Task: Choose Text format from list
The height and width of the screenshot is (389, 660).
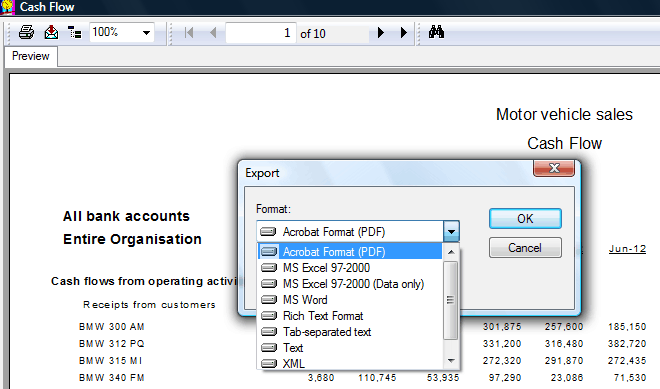Action: 350,348
